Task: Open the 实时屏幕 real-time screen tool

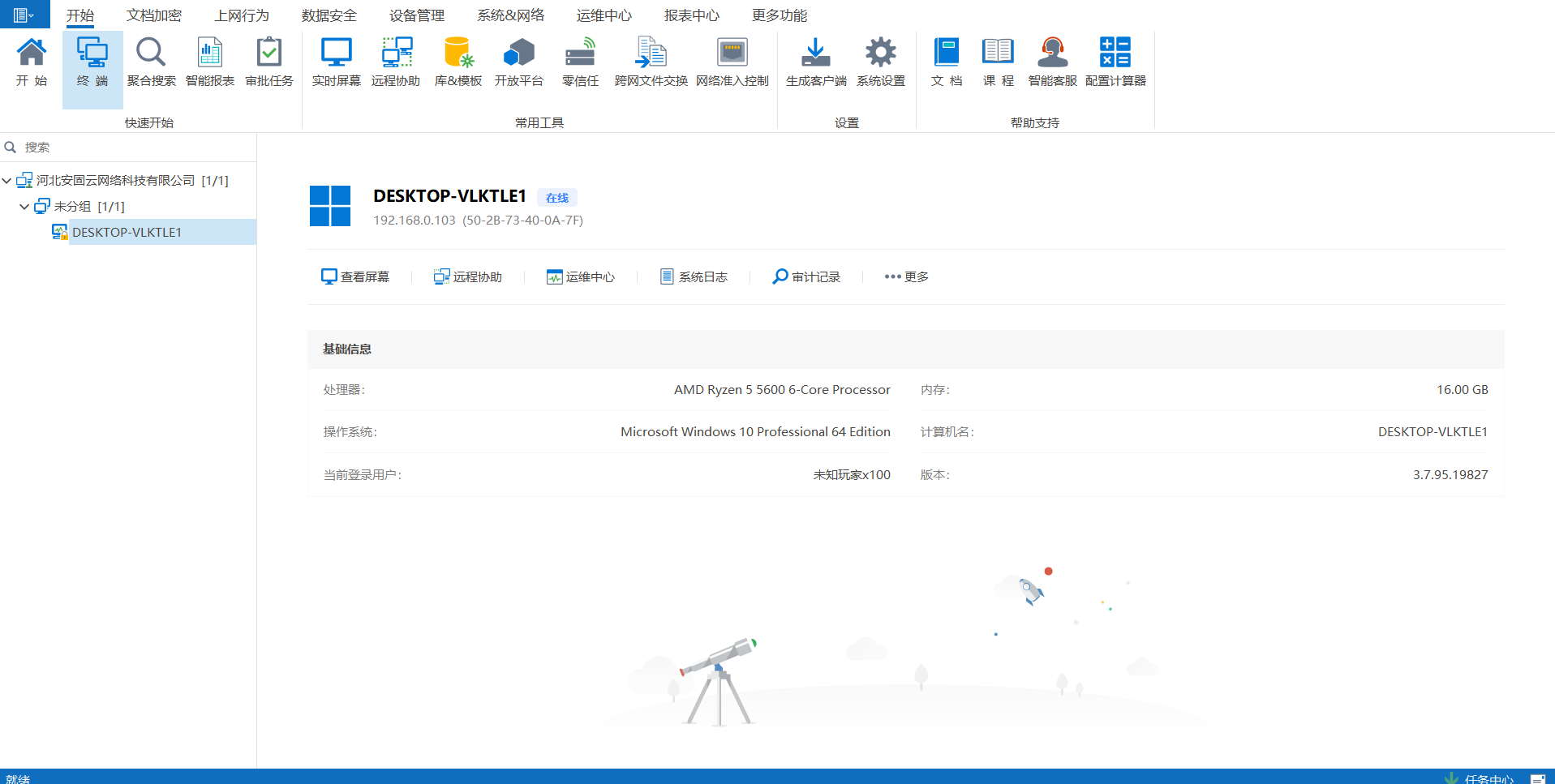Action: tap(336, 62)
